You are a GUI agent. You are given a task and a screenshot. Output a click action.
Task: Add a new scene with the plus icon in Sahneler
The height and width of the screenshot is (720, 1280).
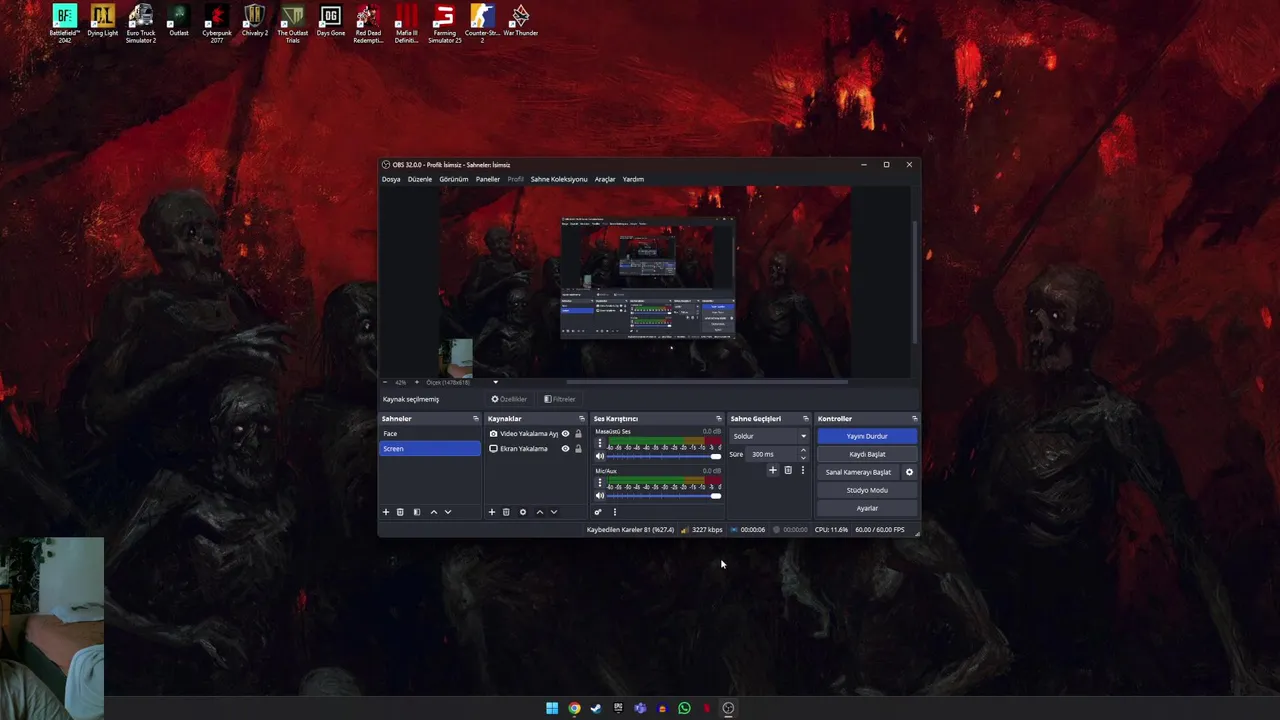coord(386,512)
